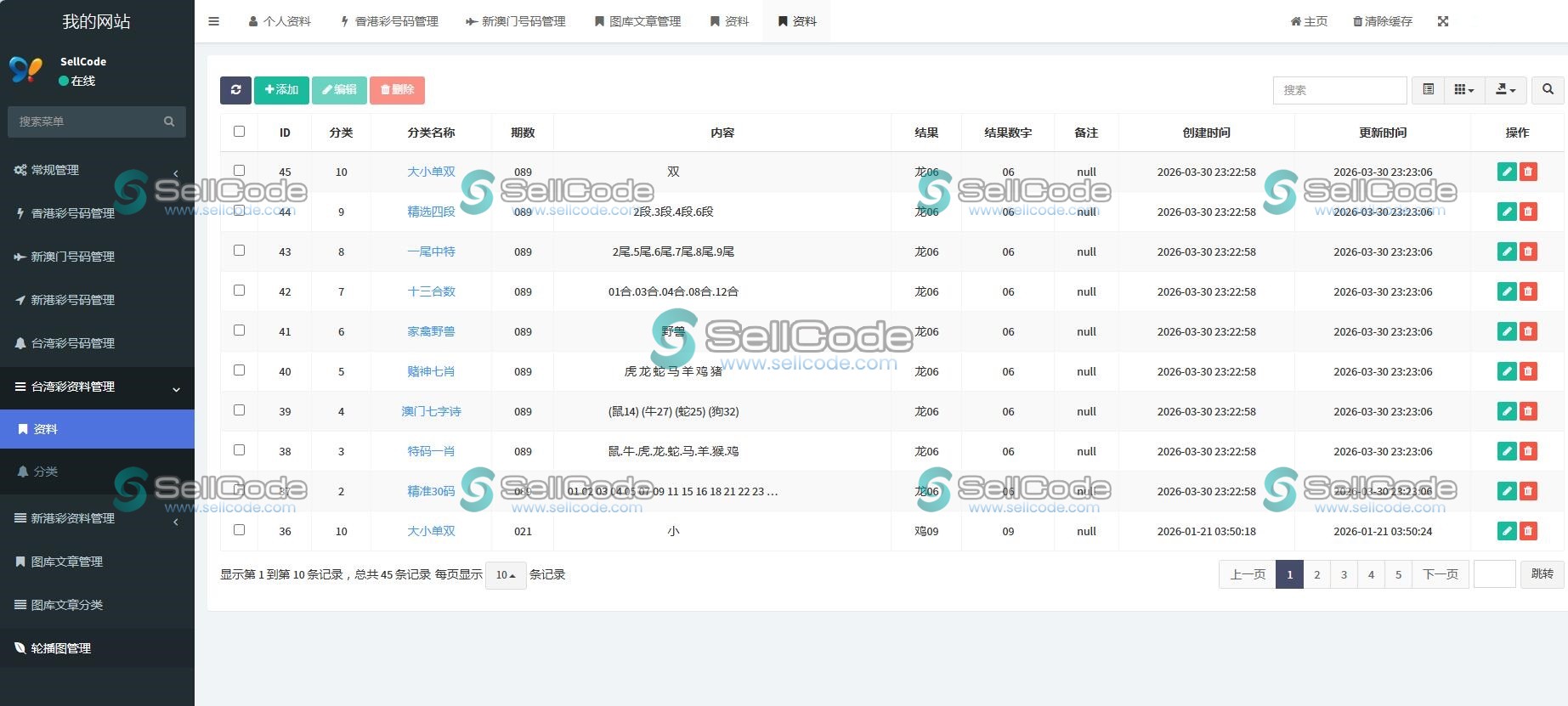Image resolution: width=1568 pixels, height=706 pixels.
Task: Open 新澳门号码管理 in sidebar
Action: [x=97, y=257]
